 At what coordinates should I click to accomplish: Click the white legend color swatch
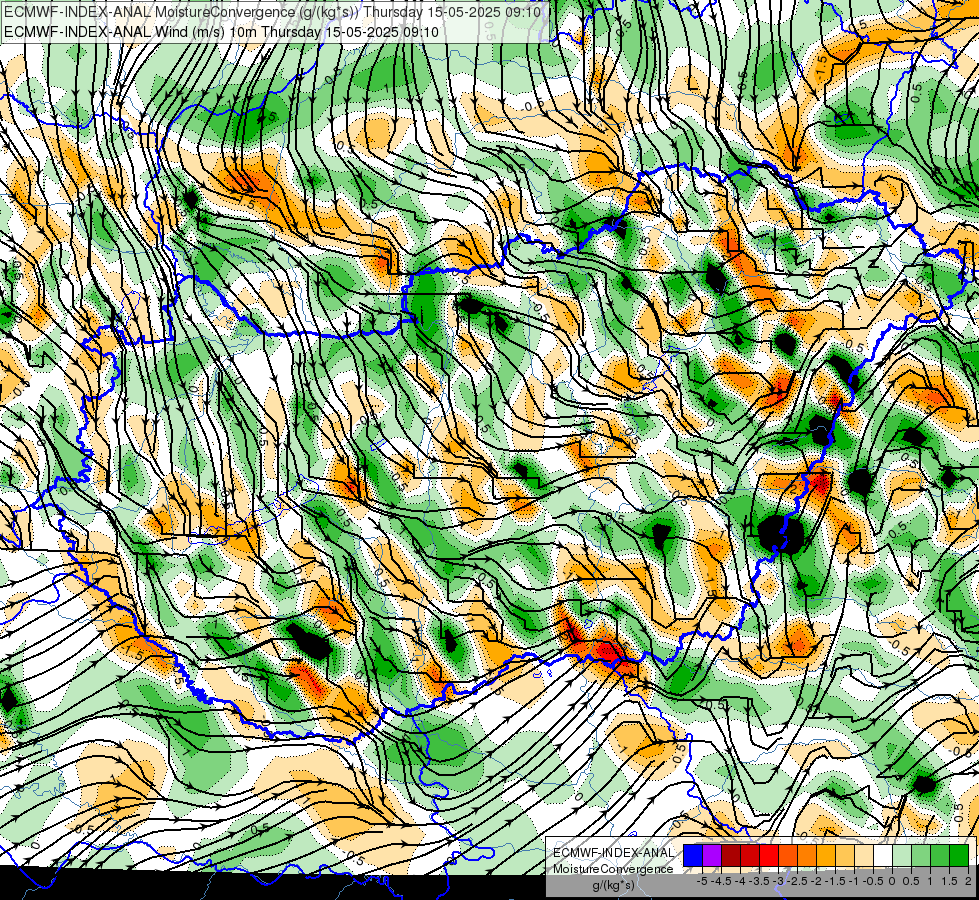pos(883,855)
